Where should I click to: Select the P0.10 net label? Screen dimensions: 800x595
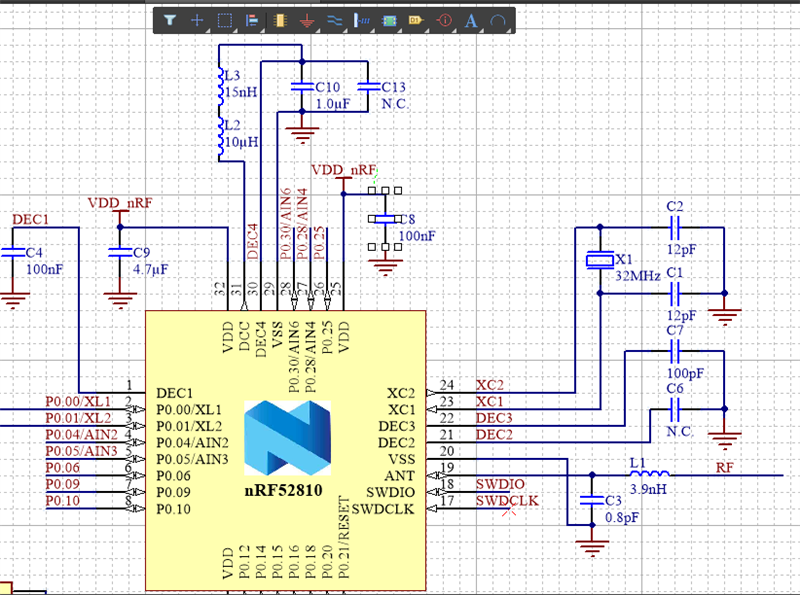[x=63, y=501]
